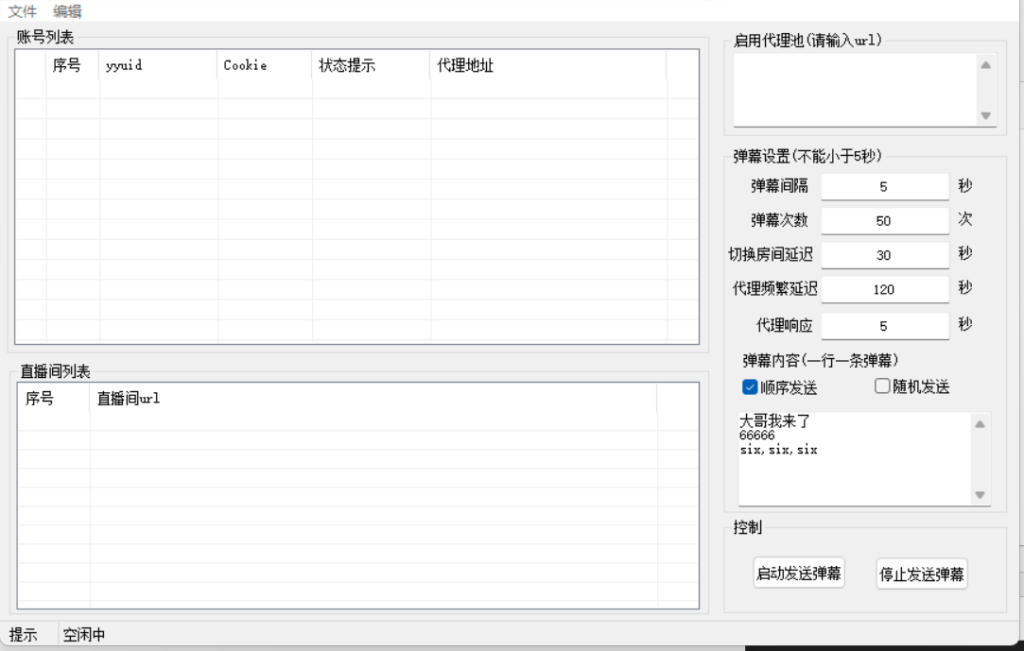Select the 切换房间延迟 value field
Viewport: 1024px width, 651px height.
[x=884, y=255]
